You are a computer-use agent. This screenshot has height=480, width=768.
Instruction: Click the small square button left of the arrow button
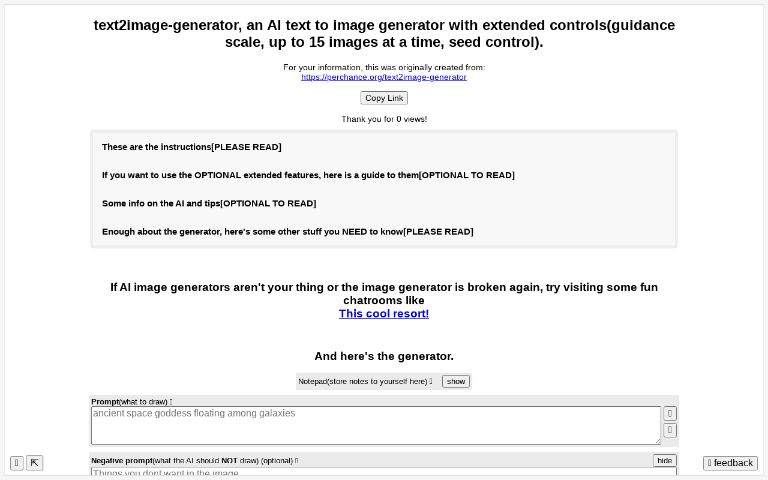[x=17, y=463]
